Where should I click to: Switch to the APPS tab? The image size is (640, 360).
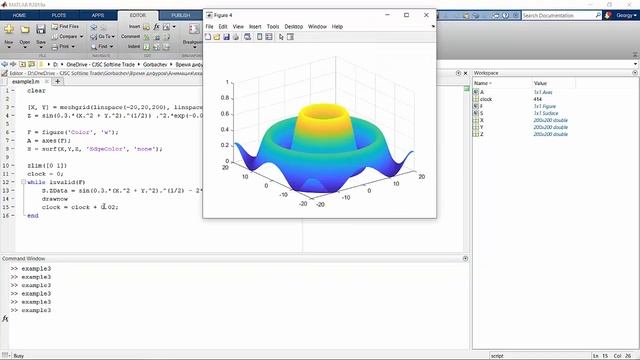[98, 15]
